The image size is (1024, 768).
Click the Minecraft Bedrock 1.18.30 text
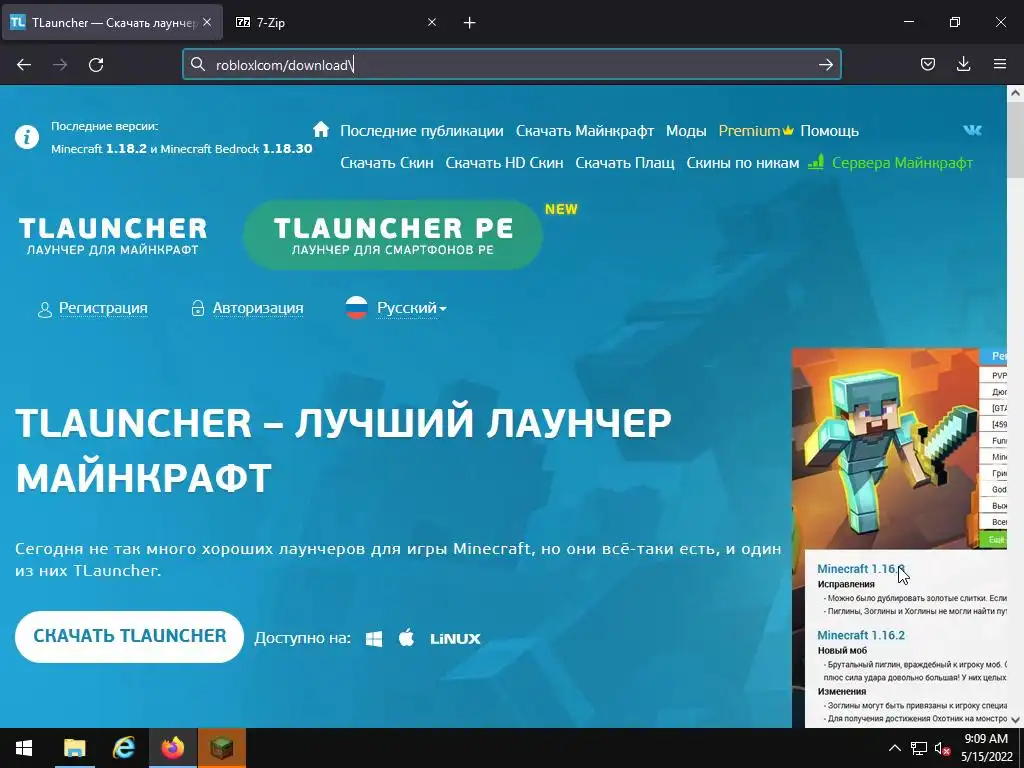point(236,149)
